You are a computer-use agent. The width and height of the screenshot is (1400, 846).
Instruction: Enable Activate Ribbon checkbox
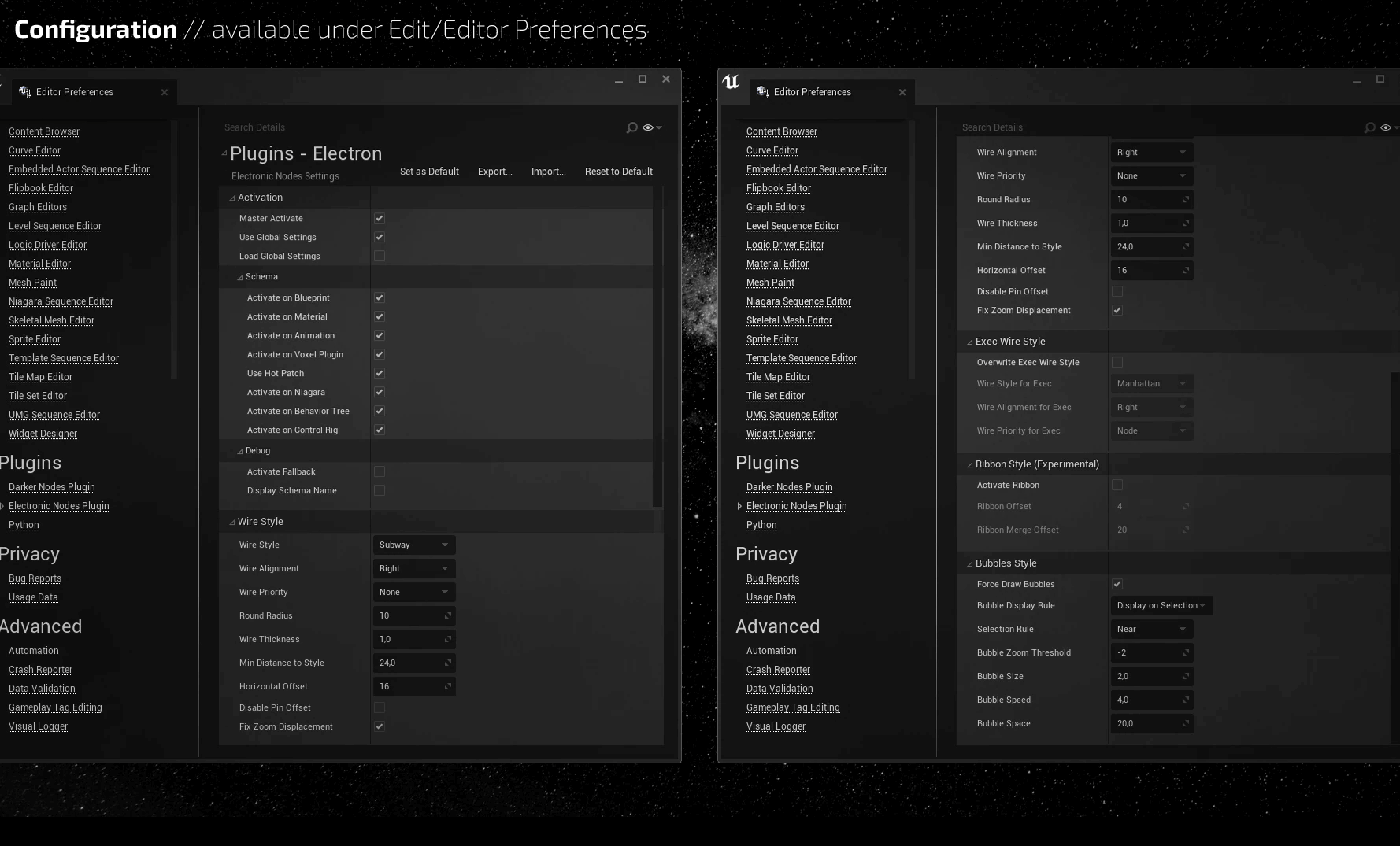pos(1117,485)
